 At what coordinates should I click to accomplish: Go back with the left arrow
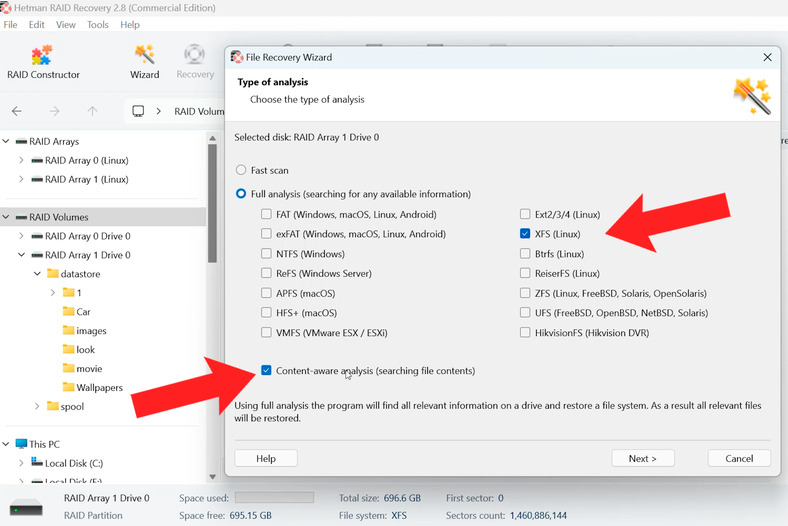(17, 111)
